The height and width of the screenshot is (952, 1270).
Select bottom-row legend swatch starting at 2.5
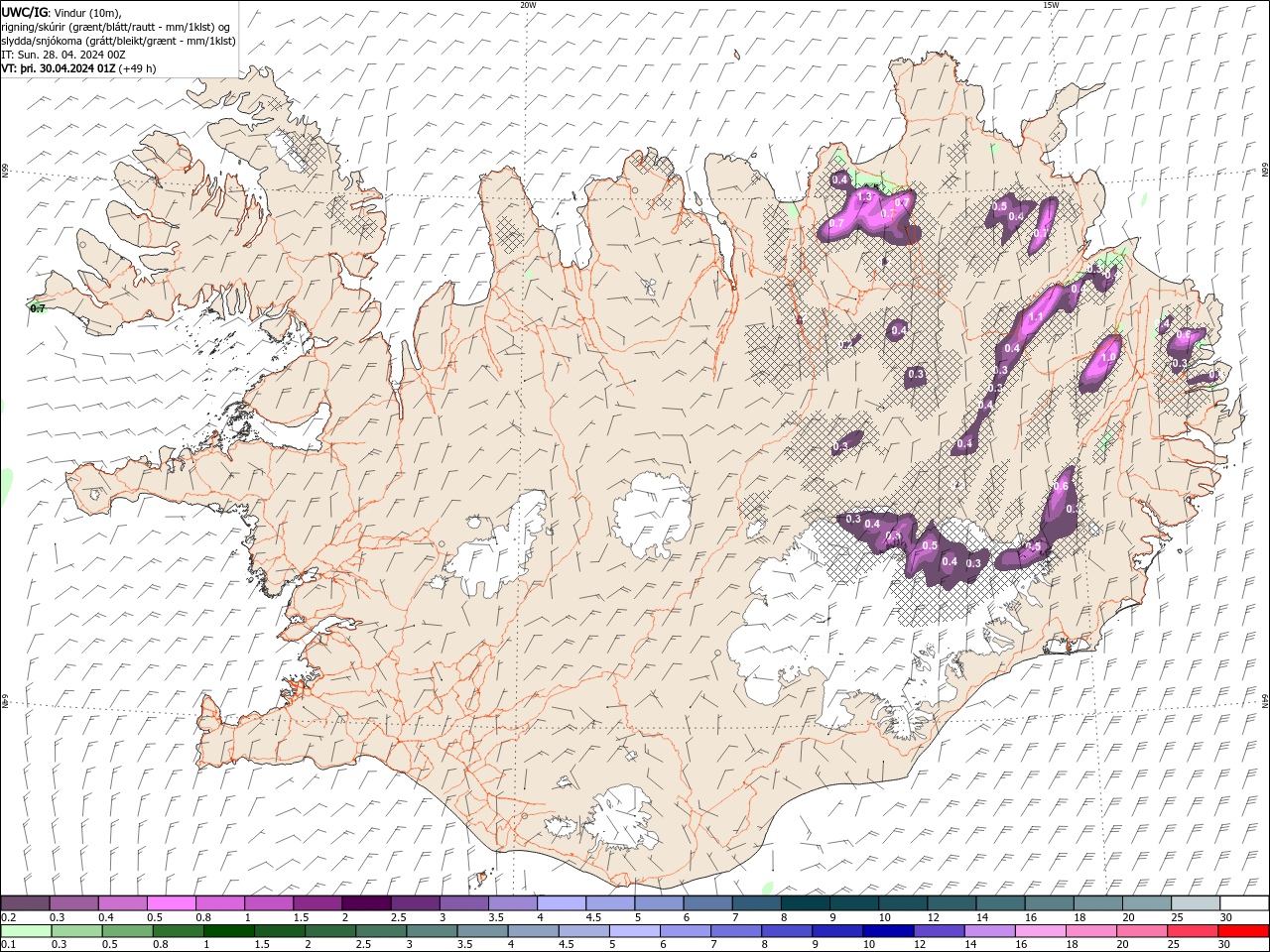[x=381, y=931]
